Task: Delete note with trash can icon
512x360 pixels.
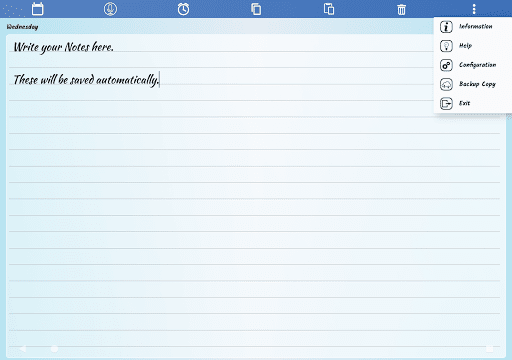Action: click(402, 9)
